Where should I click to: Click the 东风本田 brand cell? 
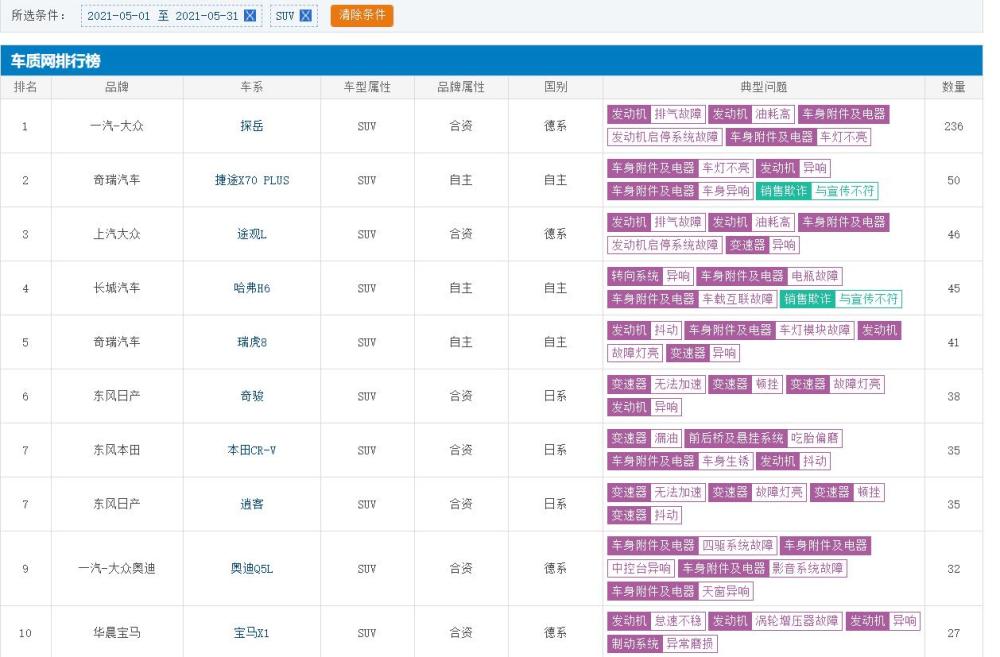[x=117, y=450]
